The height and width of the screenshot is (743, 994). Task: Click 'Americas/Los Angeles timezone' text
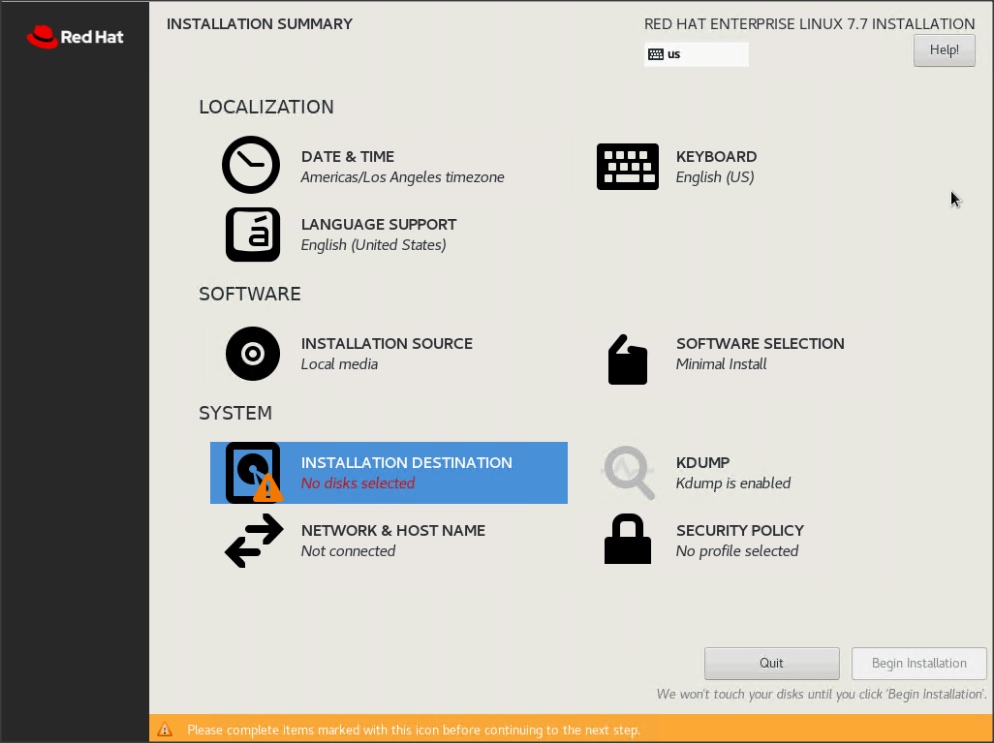point(403,178)
